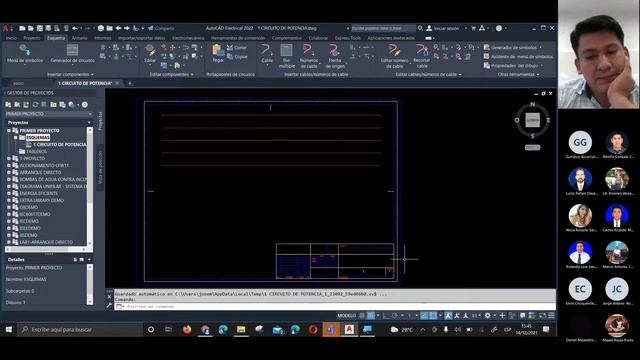Open File Explorer from the taskbar
This screenshot has width=640, height=360.
coord(241,329)
